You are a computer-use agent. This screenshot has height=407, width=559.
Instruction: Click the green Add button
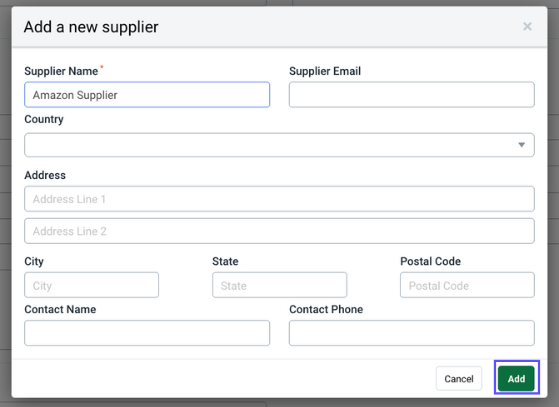517,378
